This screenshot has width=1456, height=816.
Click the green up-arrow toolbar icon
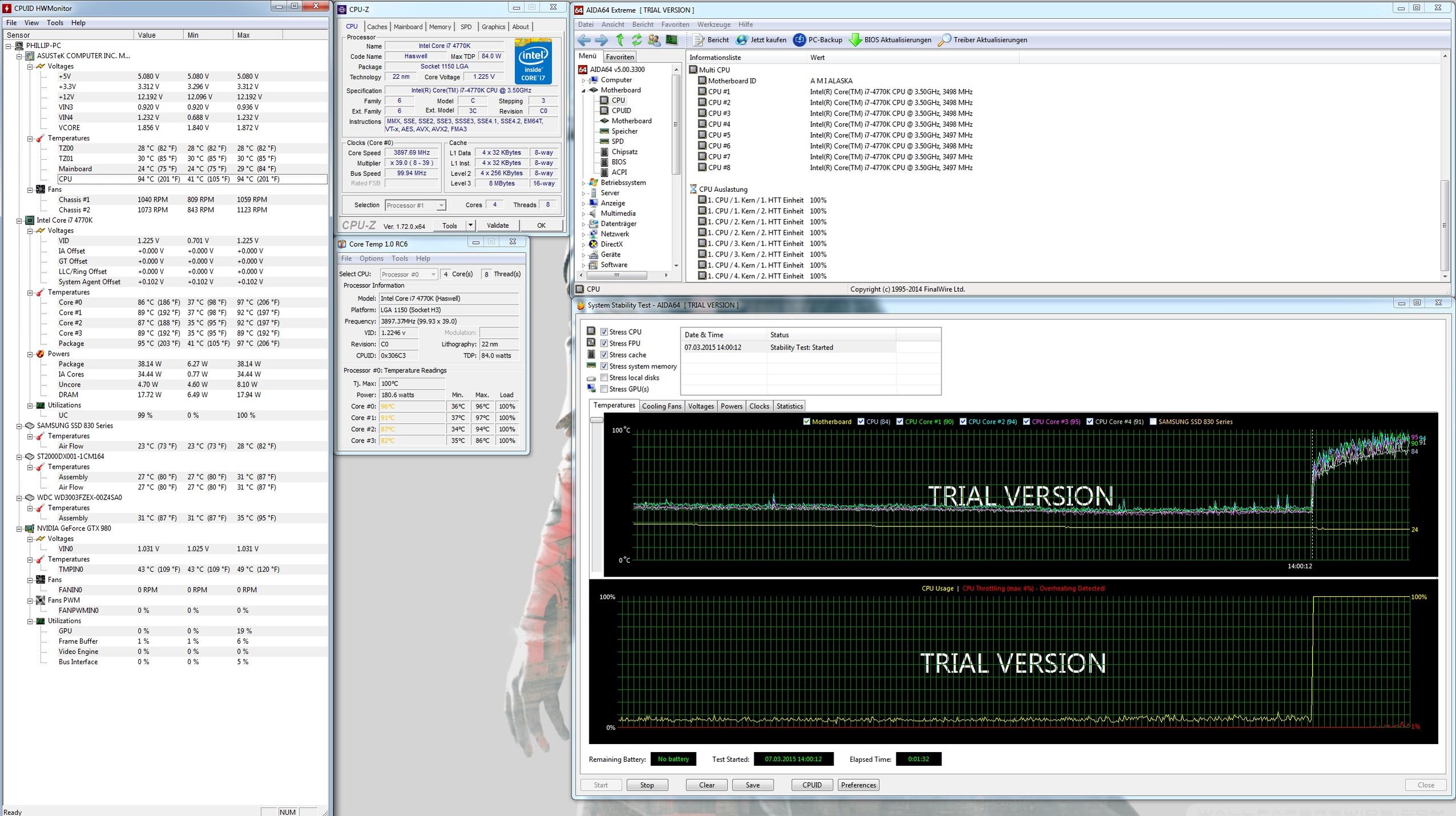click(x=620, y=40)
